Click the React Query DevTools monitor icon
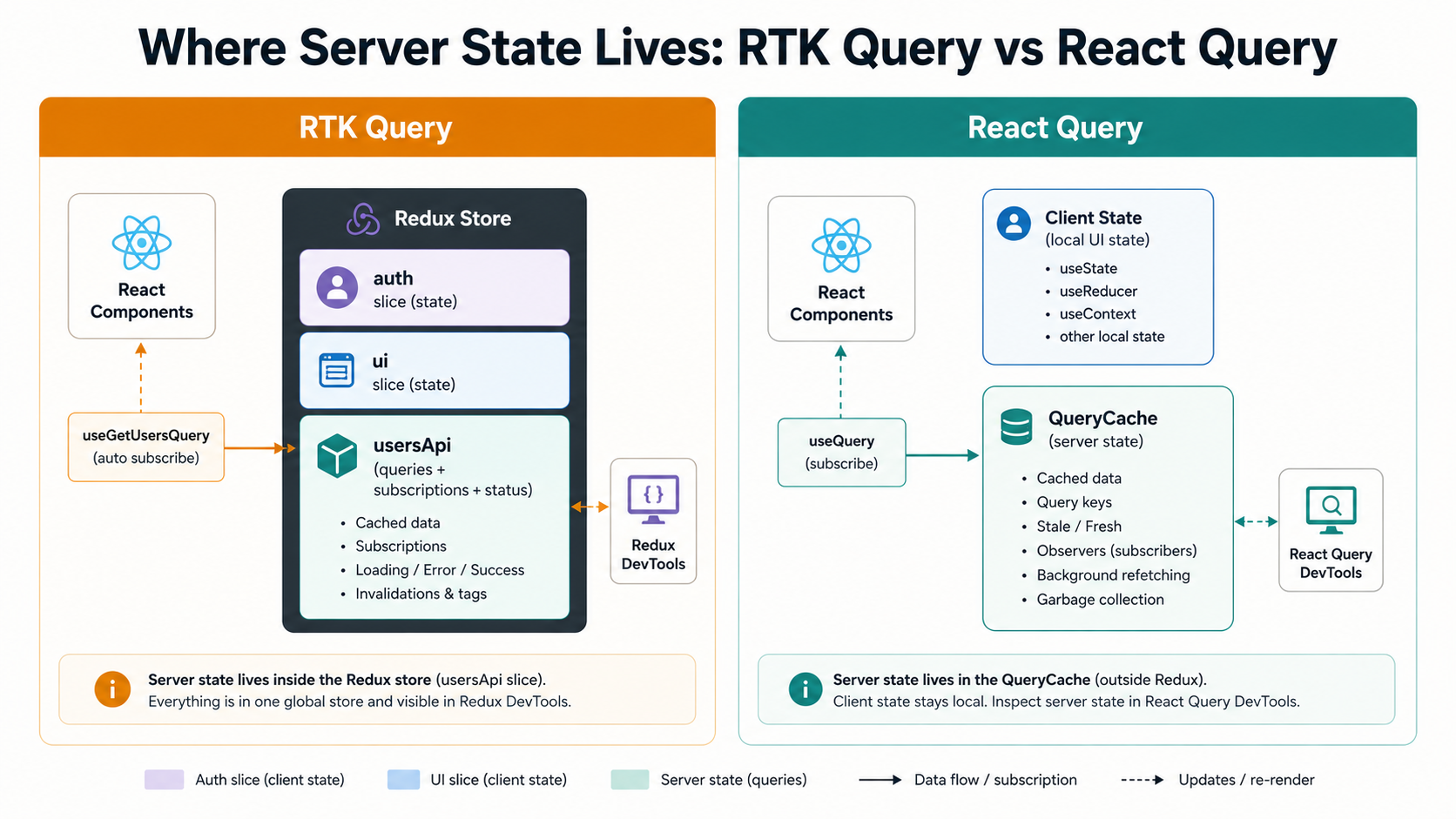The height and width of the screenshot is (819, 1456). click(x=1331, y=510)
